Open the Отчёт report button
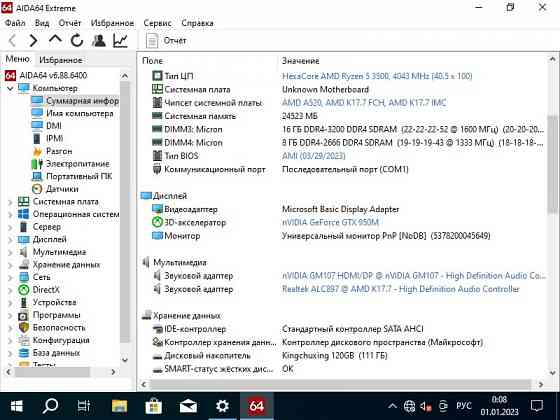The height and width of the screenshot is (420, 560). (166, 40)
